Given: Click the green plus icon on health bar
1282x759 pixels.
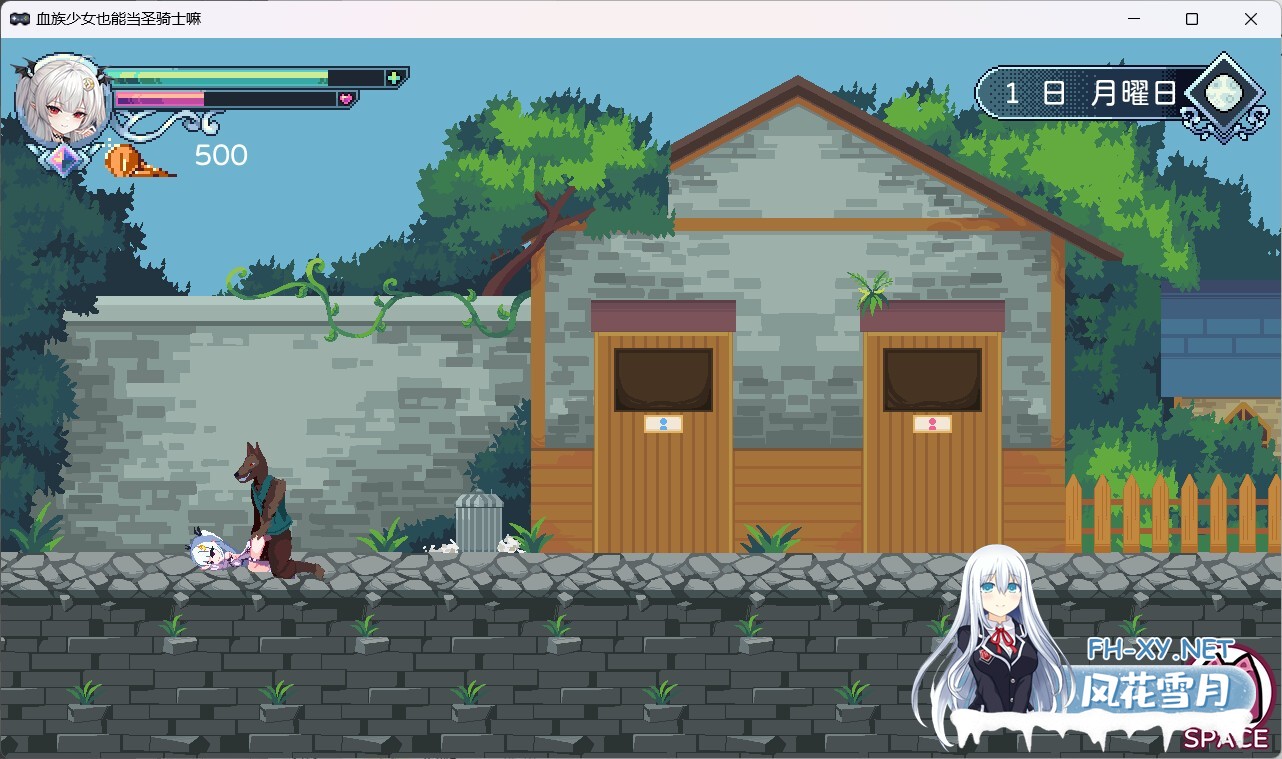Looking at the screenshot, I should point(394,77).
